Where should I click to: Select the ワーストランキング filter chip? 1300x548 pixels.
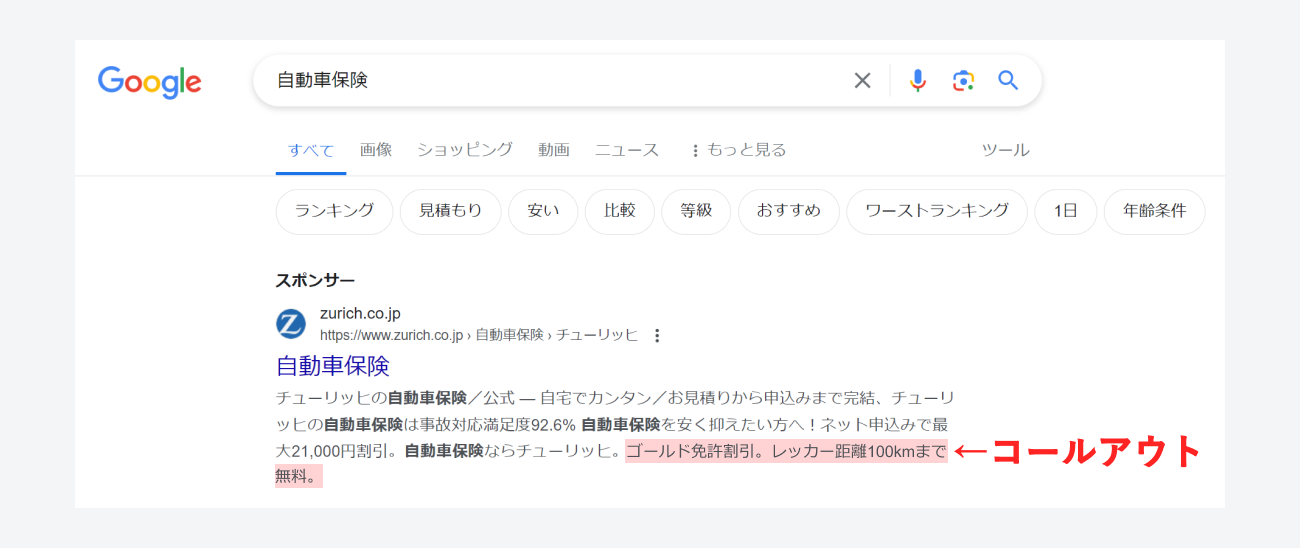[937, 212]
